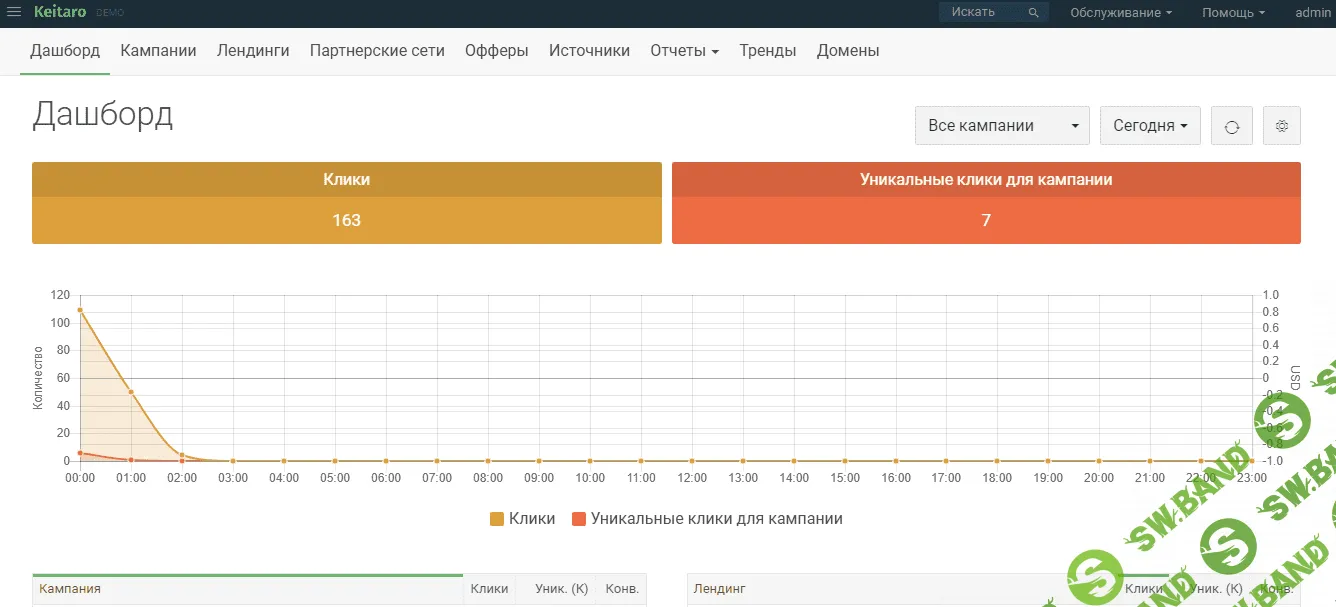Expand the Отчеты menu

tap(684, 51)
